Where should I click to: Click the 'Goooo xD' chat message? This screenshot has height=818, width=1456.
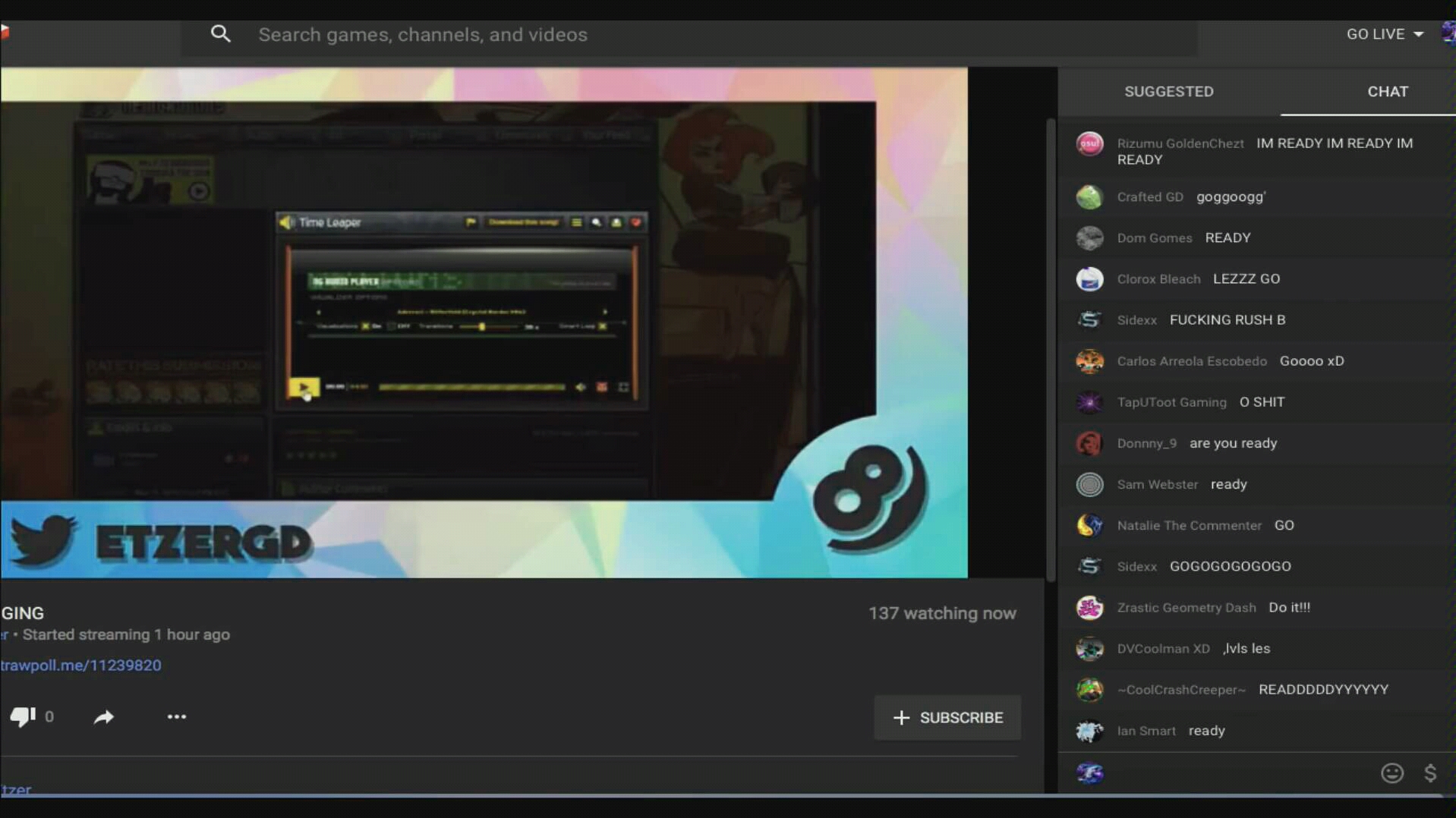click(1312, 361)
